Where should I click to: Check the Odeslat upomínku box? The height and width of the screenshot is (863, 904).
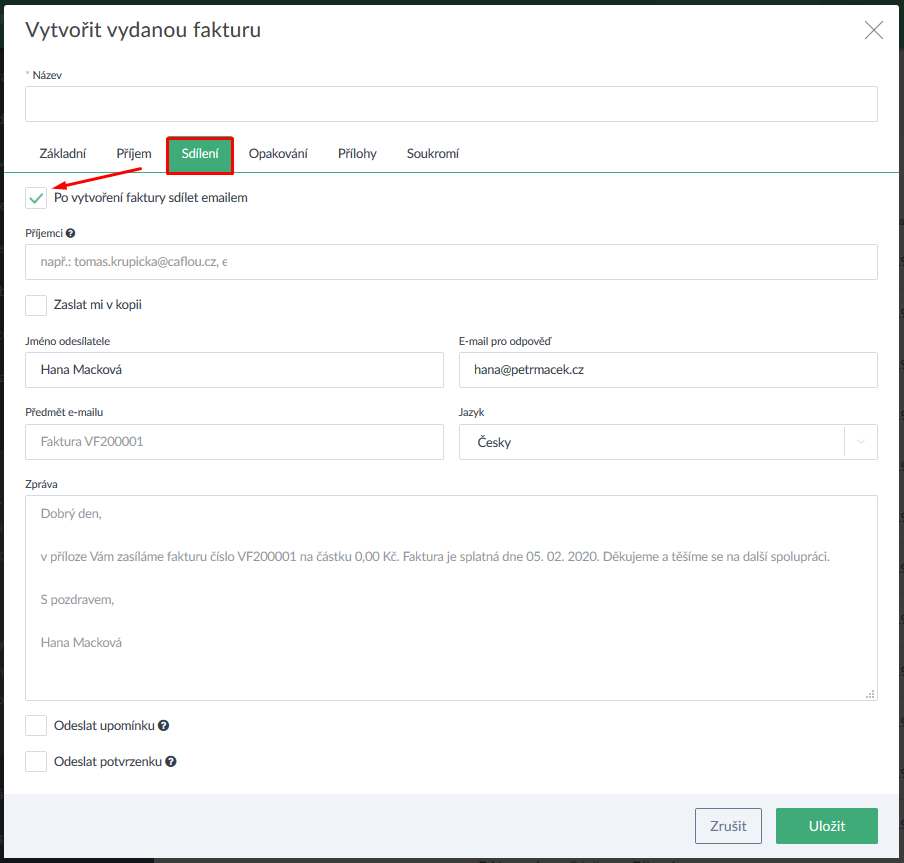(x=36, y=726)
